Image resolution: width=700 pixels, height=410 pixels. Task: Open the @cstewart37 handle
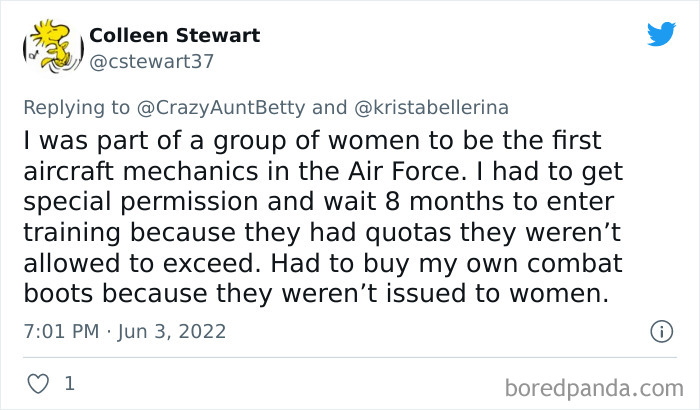(152, 61)
